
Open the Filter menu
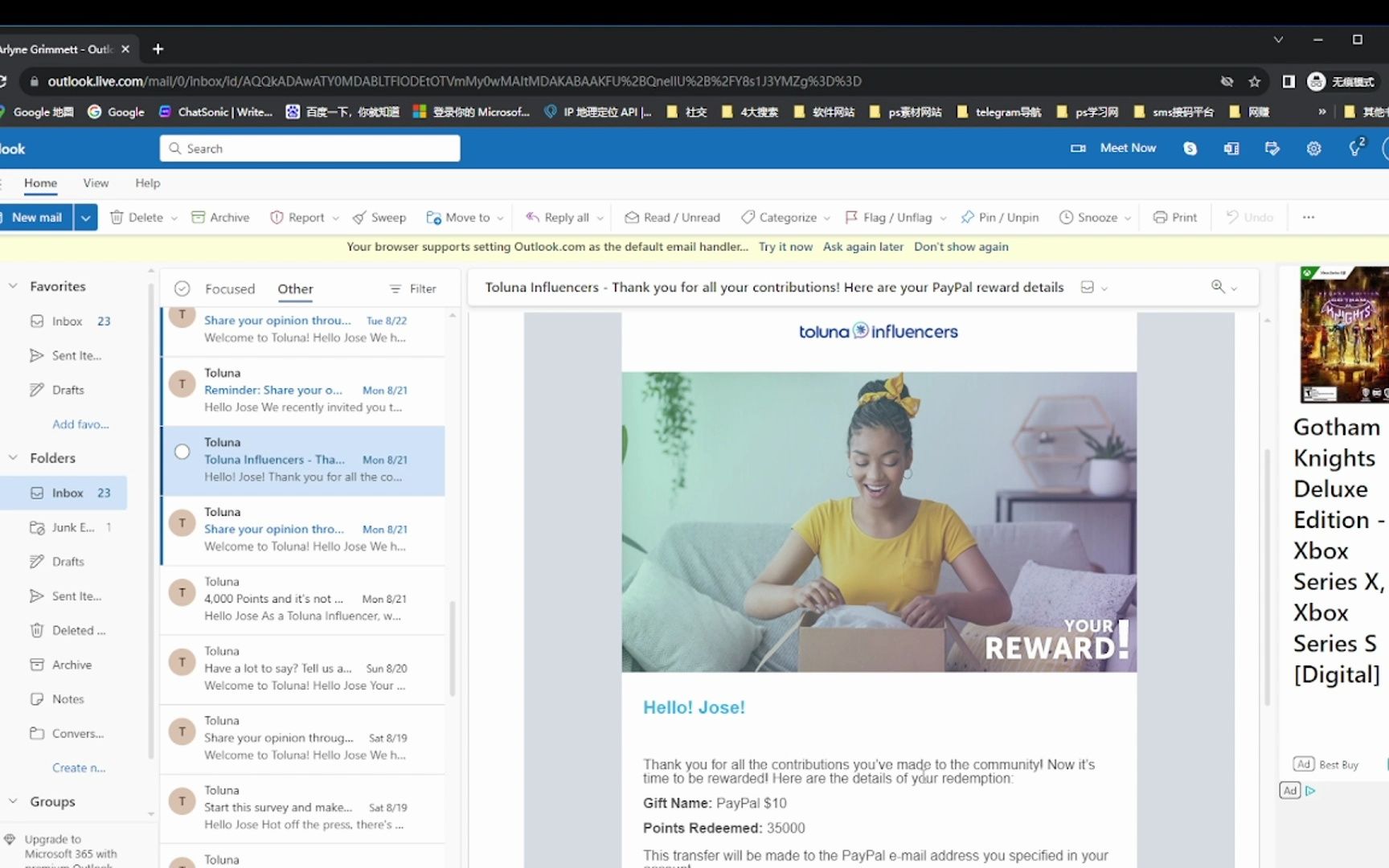[x=412, y=289]
